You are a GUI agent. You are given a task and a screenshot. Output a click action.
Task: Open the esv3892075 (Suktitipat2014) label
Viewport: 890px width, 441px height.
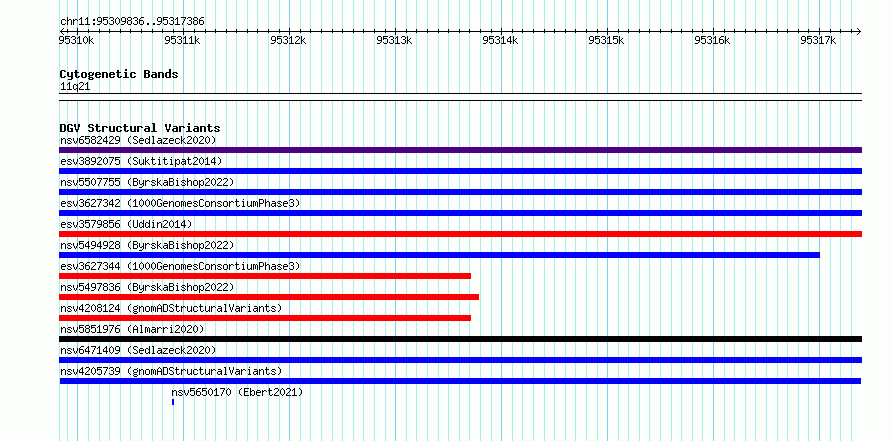pos(141,161)
